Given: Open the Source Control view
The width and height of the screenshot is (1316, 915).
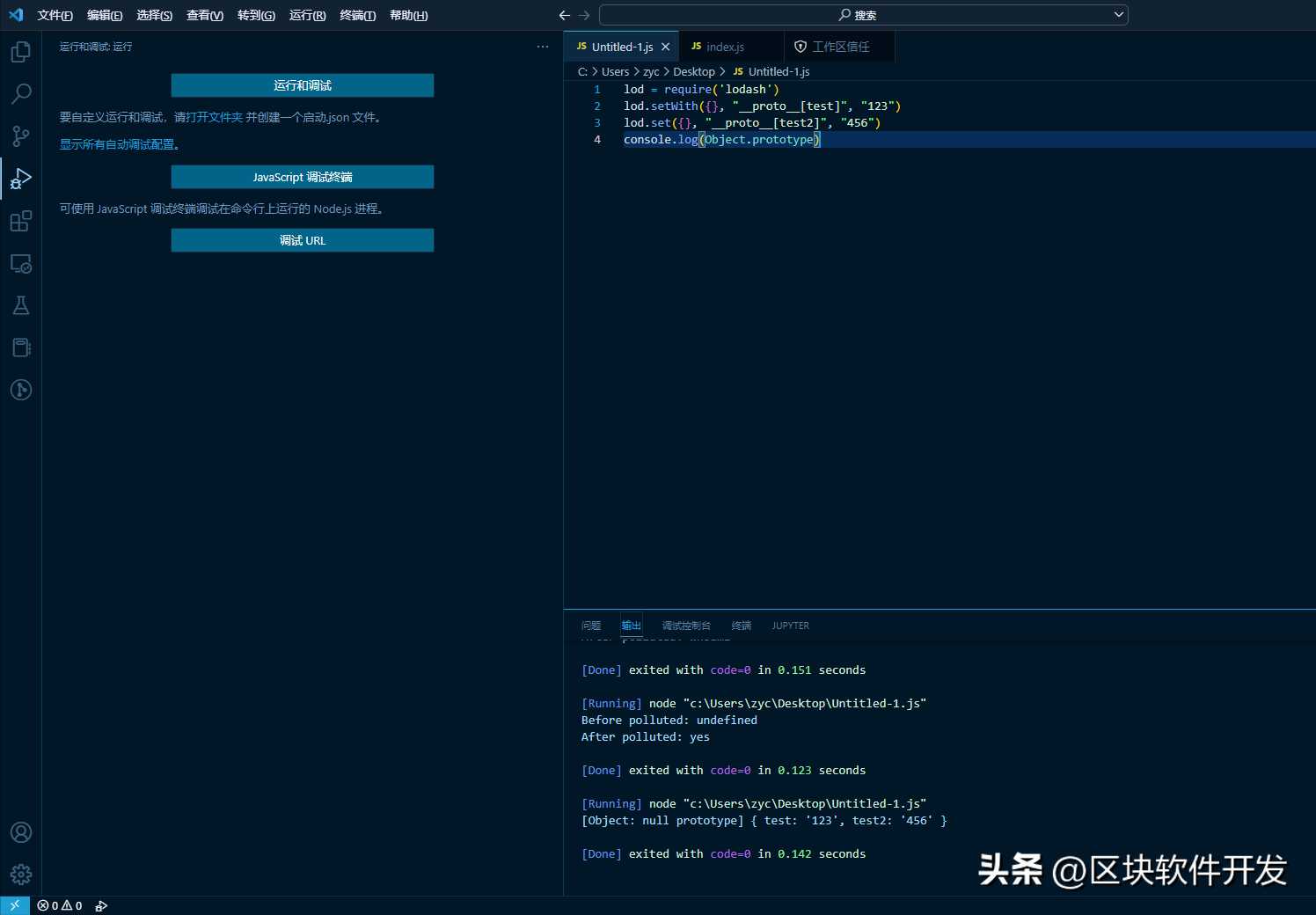Looking at the screenshot, I should pos(21,136).
